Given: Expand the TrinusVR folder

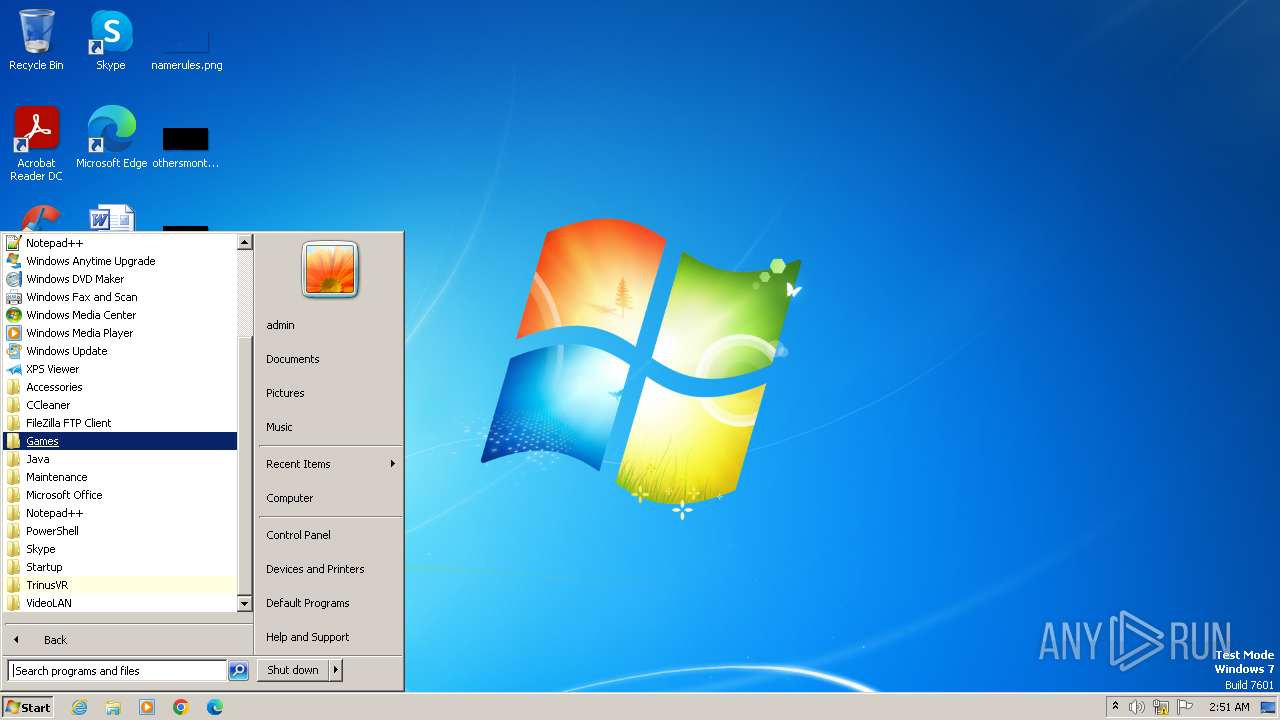Looking at the screenshot, I should tap(120, 585).
